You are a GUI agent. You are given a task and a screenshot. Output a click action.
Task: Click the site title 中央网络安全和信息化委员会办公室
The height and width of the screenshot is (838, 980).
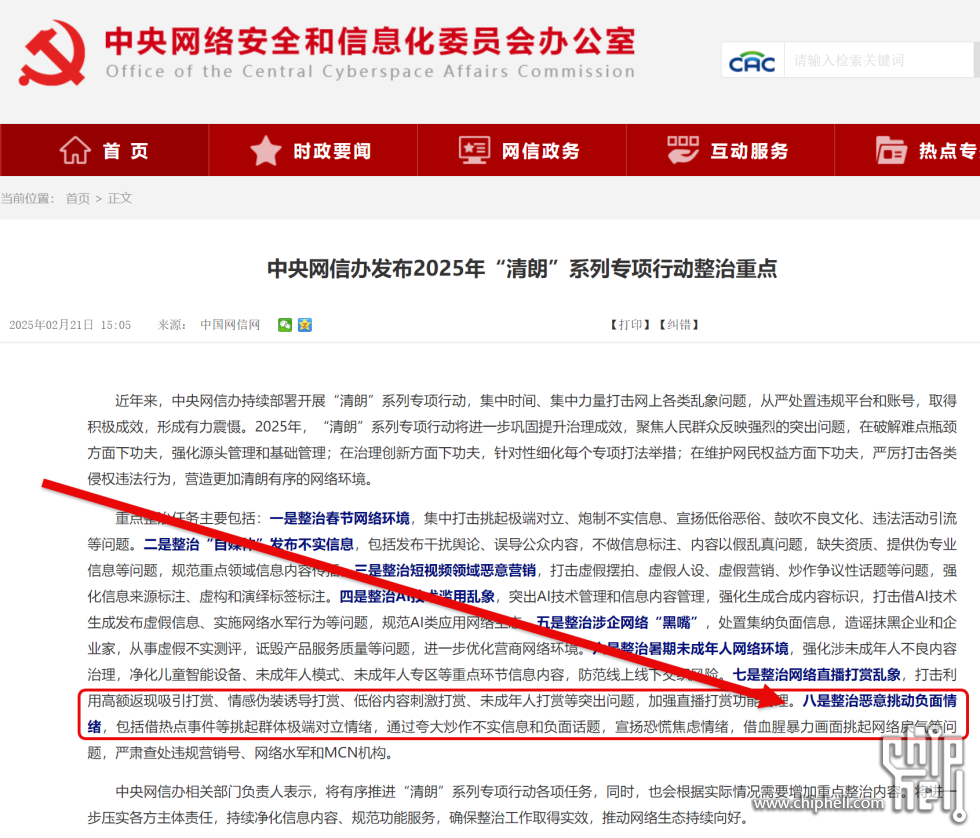click(x=370, y=41)
